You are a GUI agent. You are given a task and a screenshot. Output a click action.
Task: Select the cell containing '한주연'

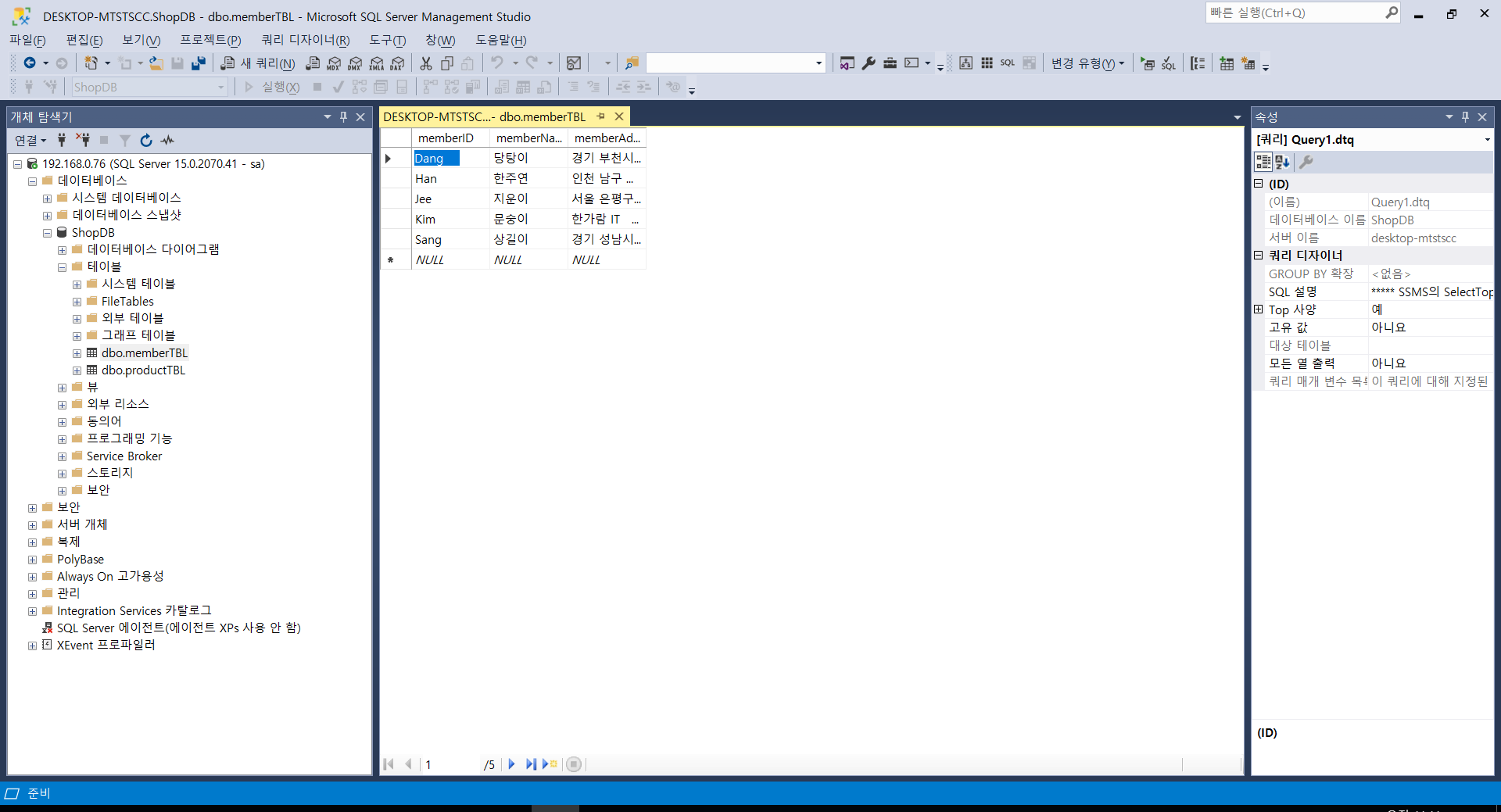pos(528,179)
